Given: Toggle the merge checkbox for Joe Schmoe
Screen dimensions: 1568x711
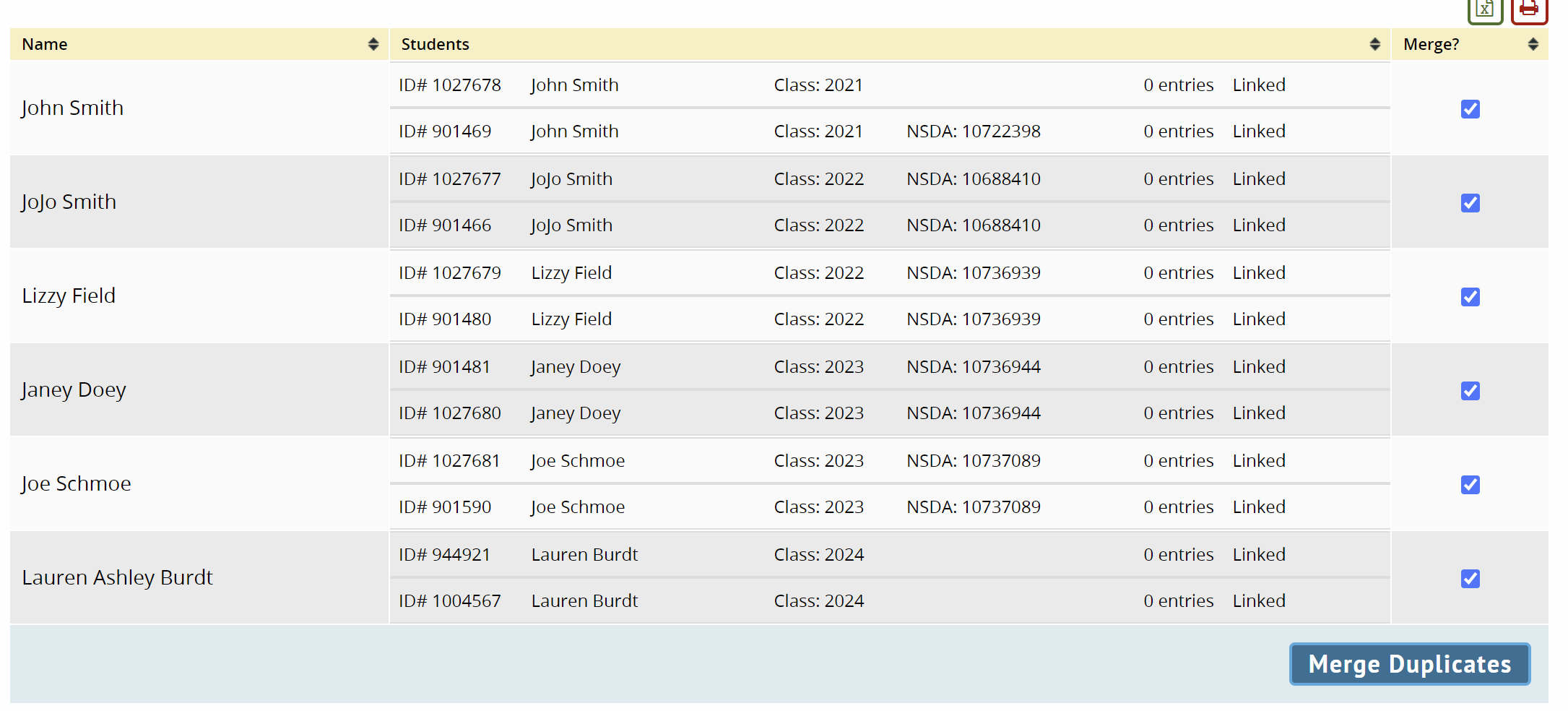Looking at the screenshot, I should (1470, 485).
